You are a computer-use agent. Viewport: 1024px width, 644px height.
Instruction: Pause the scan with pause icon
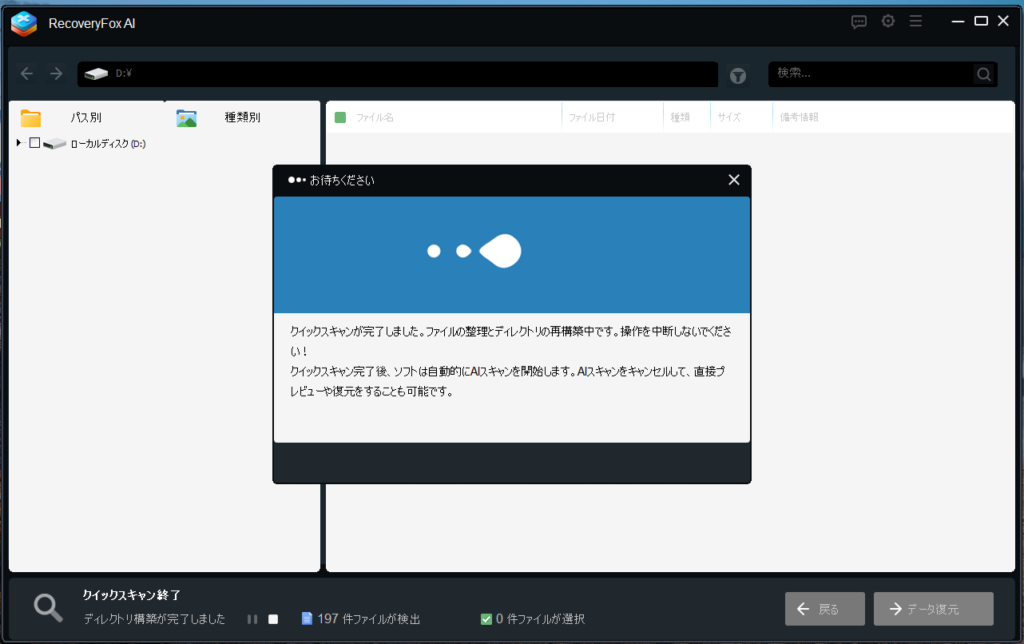coord(252,619)
